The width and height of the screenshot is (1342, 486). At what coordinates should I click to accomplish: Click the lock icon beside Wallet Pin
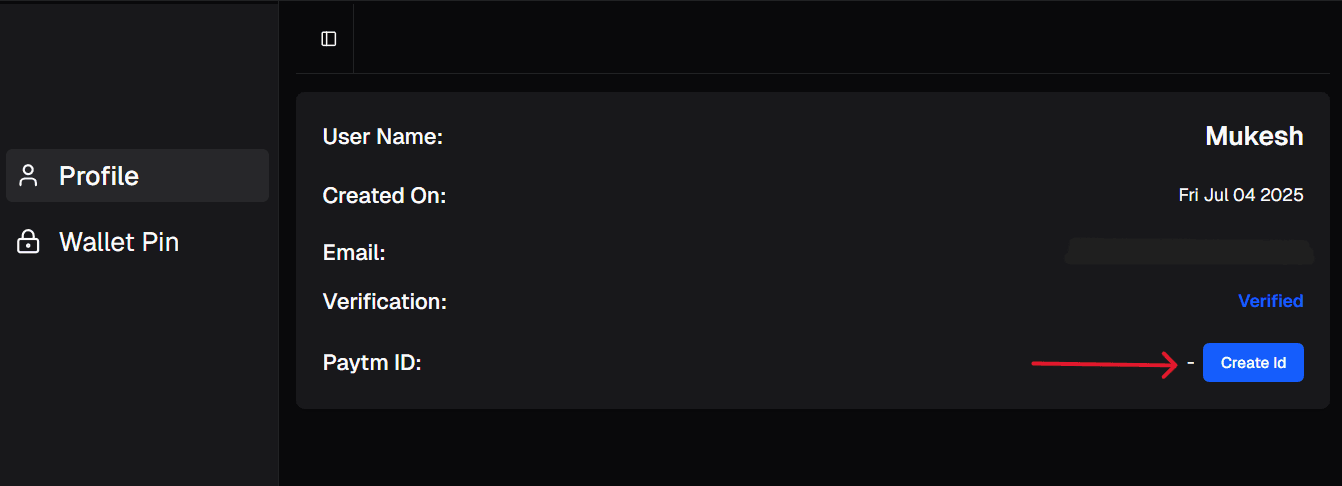[x=29, y=242]
